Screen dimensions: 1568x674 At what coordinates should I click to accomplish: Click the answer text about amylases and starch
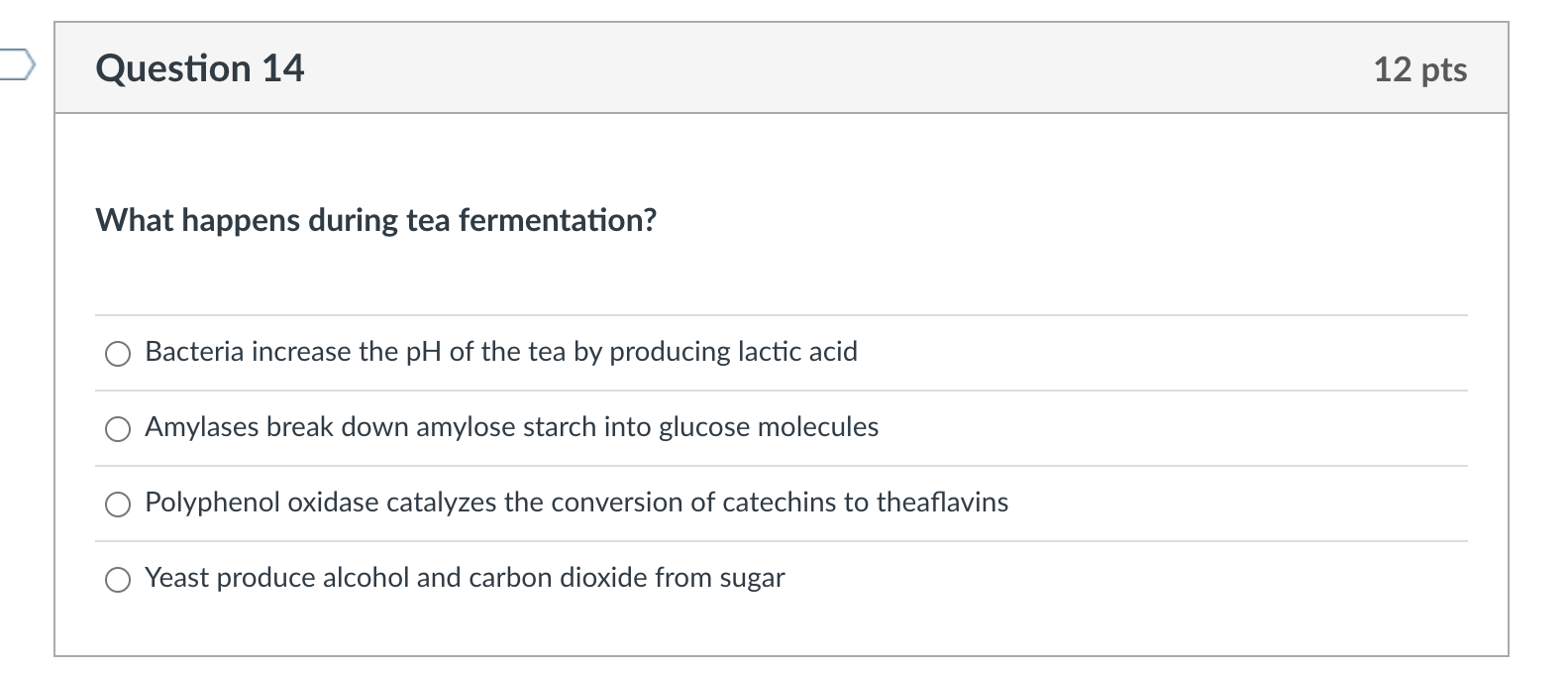(511, 427)
